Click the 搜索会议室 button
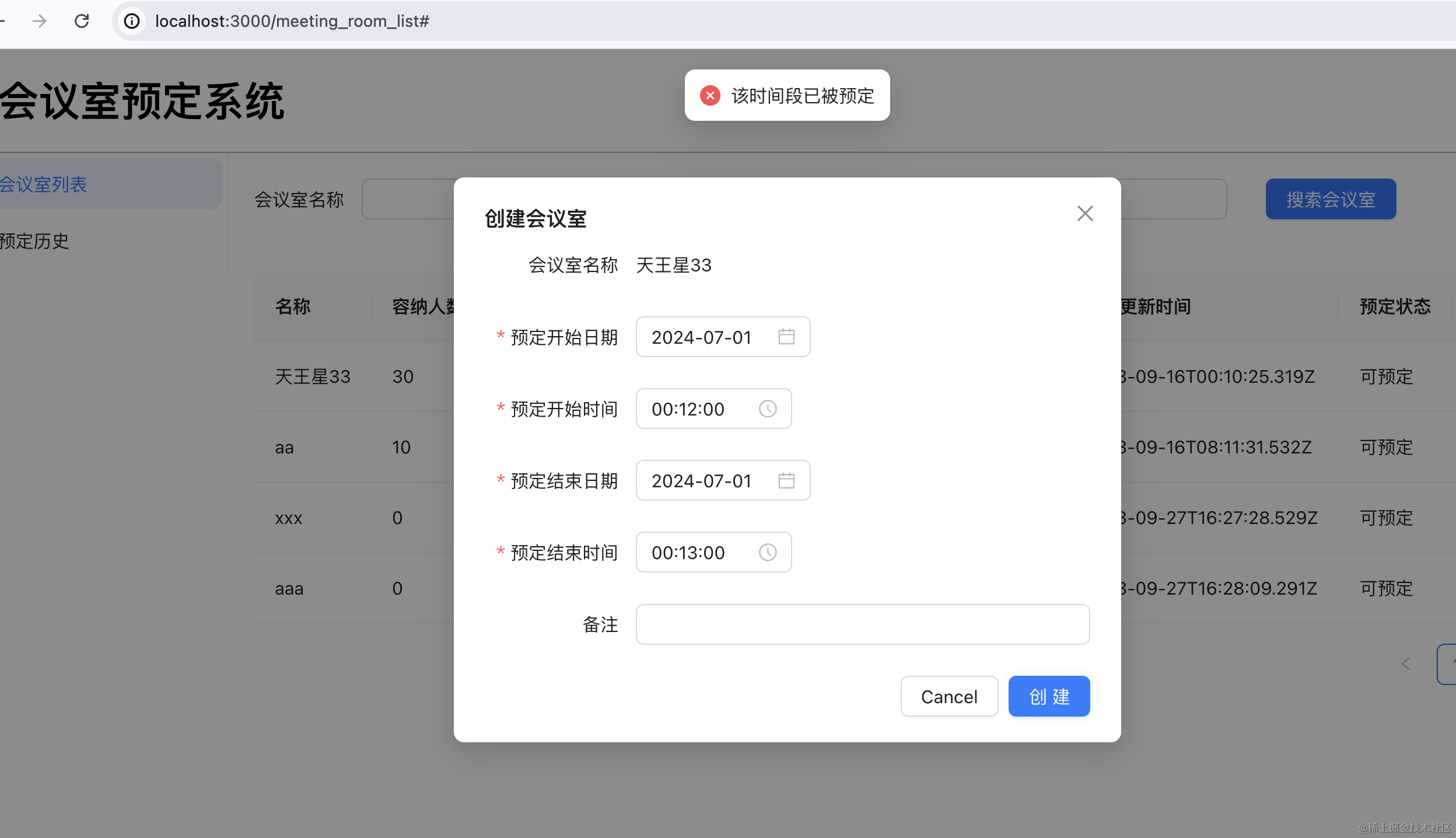 [1330, 200]
